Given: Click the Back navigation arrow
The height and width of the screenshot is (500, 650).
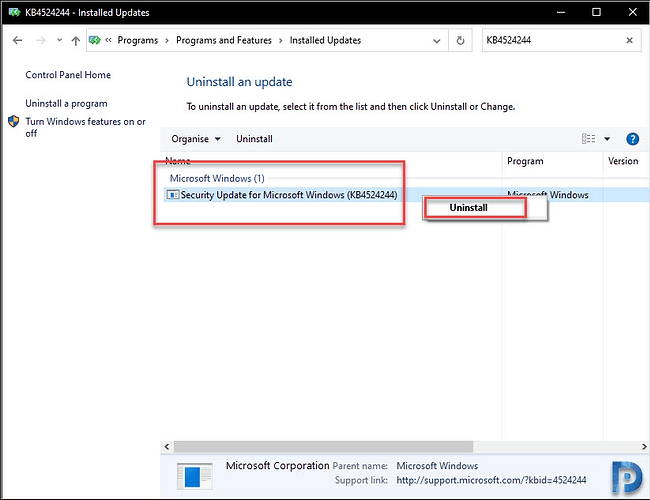Looking at the screenshot, I should (x=17, y=41).
